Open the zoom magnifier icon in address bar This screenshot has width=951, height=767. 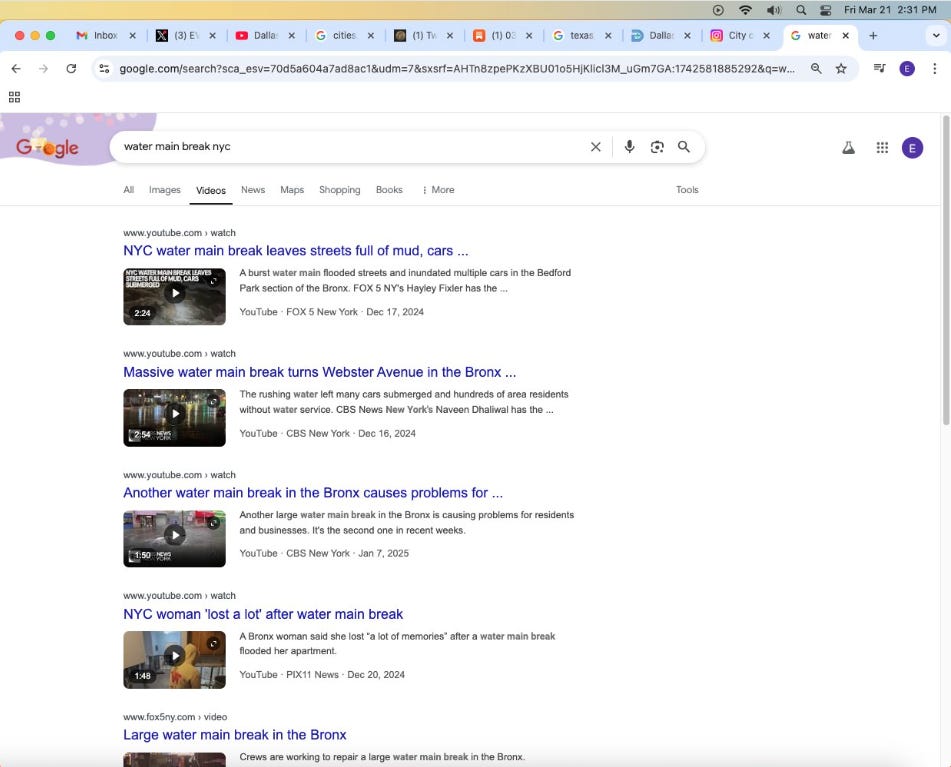coord(816,69)
